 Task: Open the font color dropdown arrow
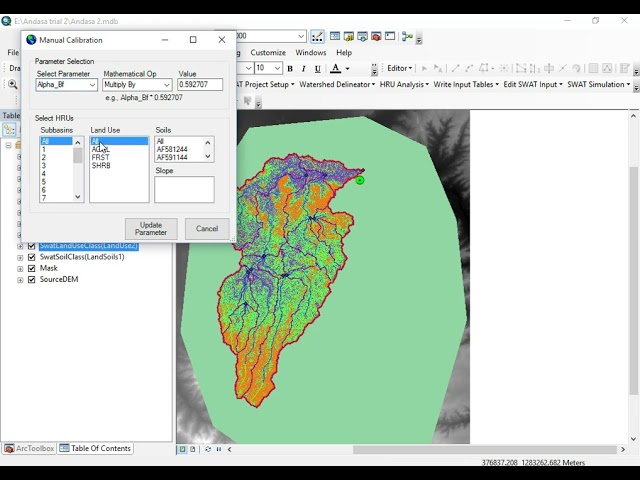coord(347,69)
